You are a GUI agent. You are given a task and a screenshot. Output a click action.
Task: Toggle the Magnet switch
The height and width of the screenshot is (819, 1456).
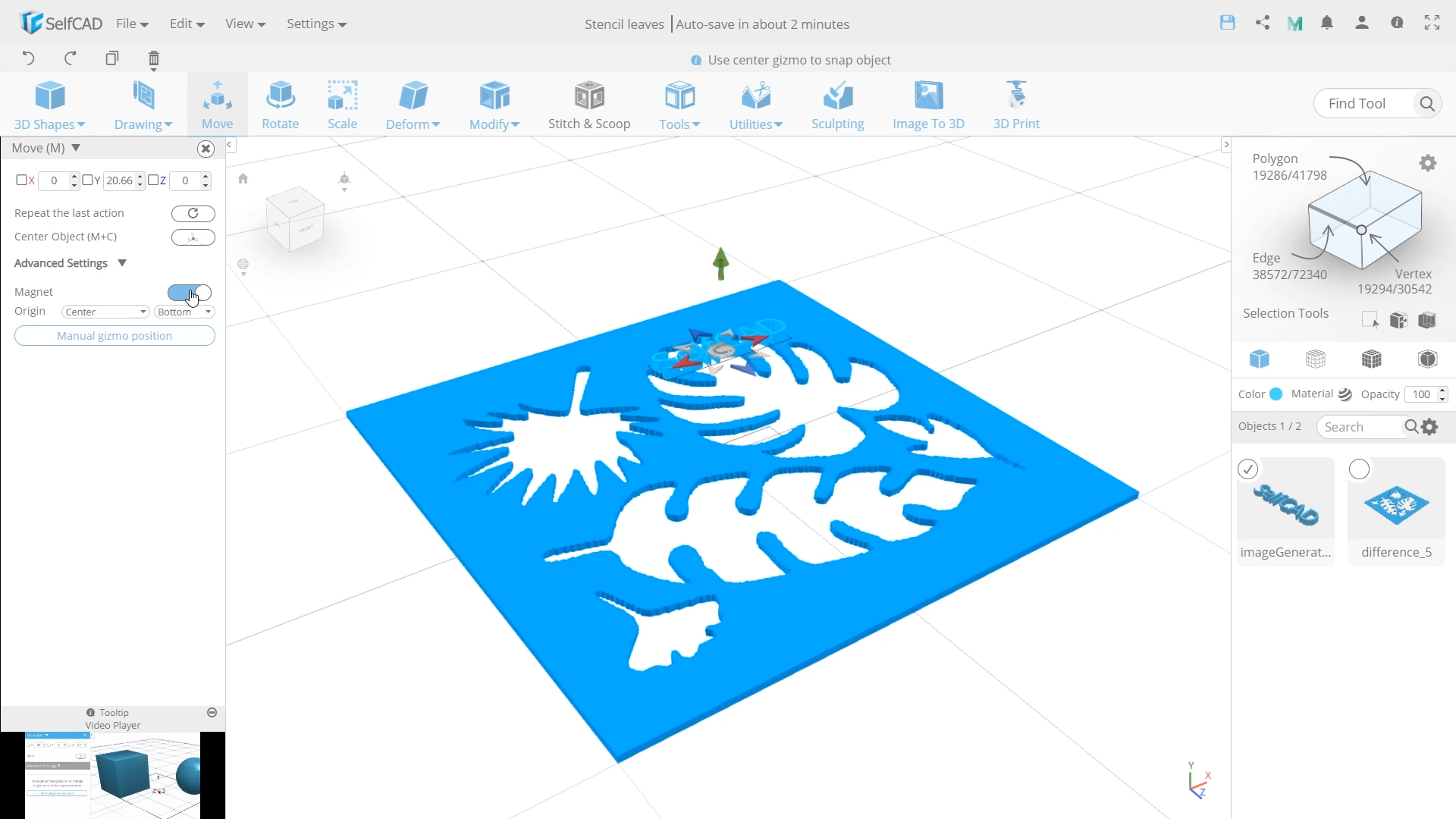click(190, 293)
